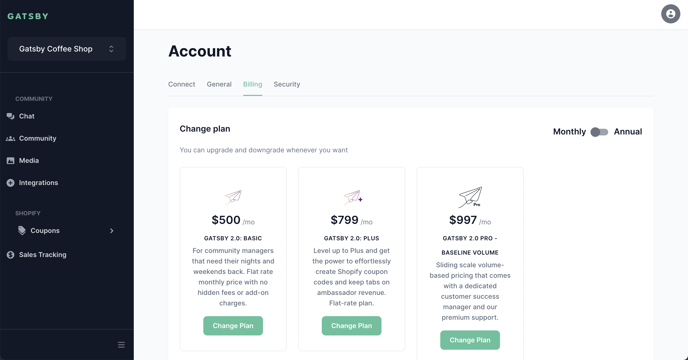This screenshot has width=688, height=360.
Task: Switch to the General tab
Action: click(x=219, y=84)
